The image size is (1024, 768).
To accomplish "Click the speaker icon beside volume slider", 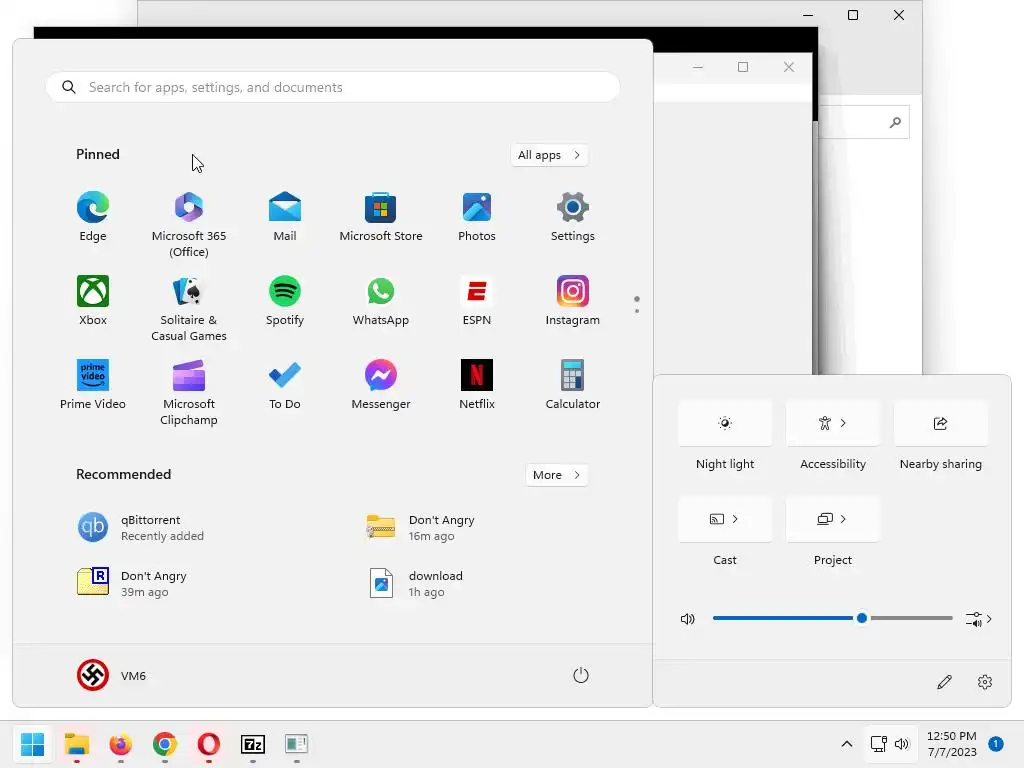I will (688, 618).
